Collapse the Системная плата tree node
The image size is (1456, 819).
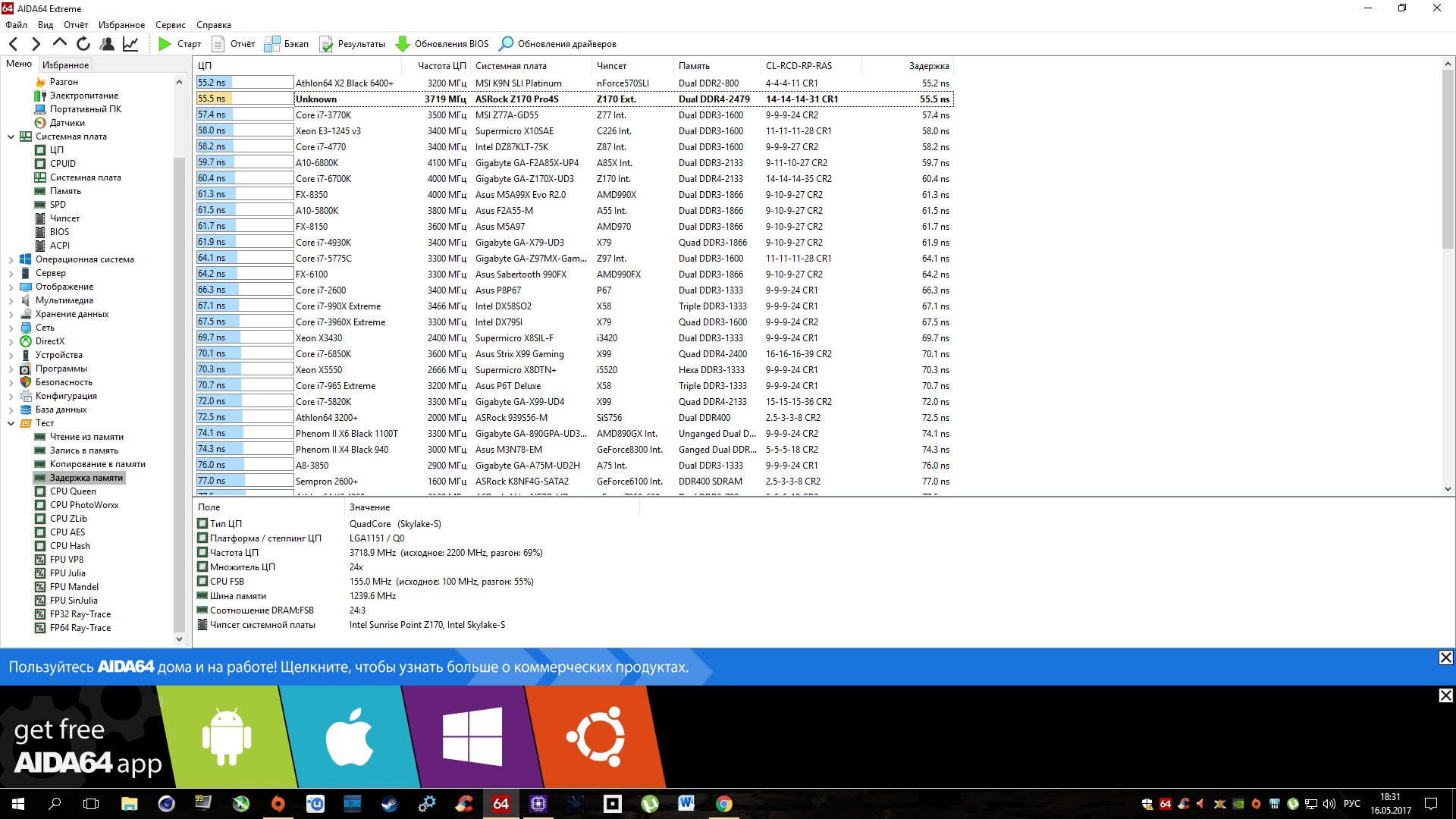pyautogui.click(x=11, y=136)
